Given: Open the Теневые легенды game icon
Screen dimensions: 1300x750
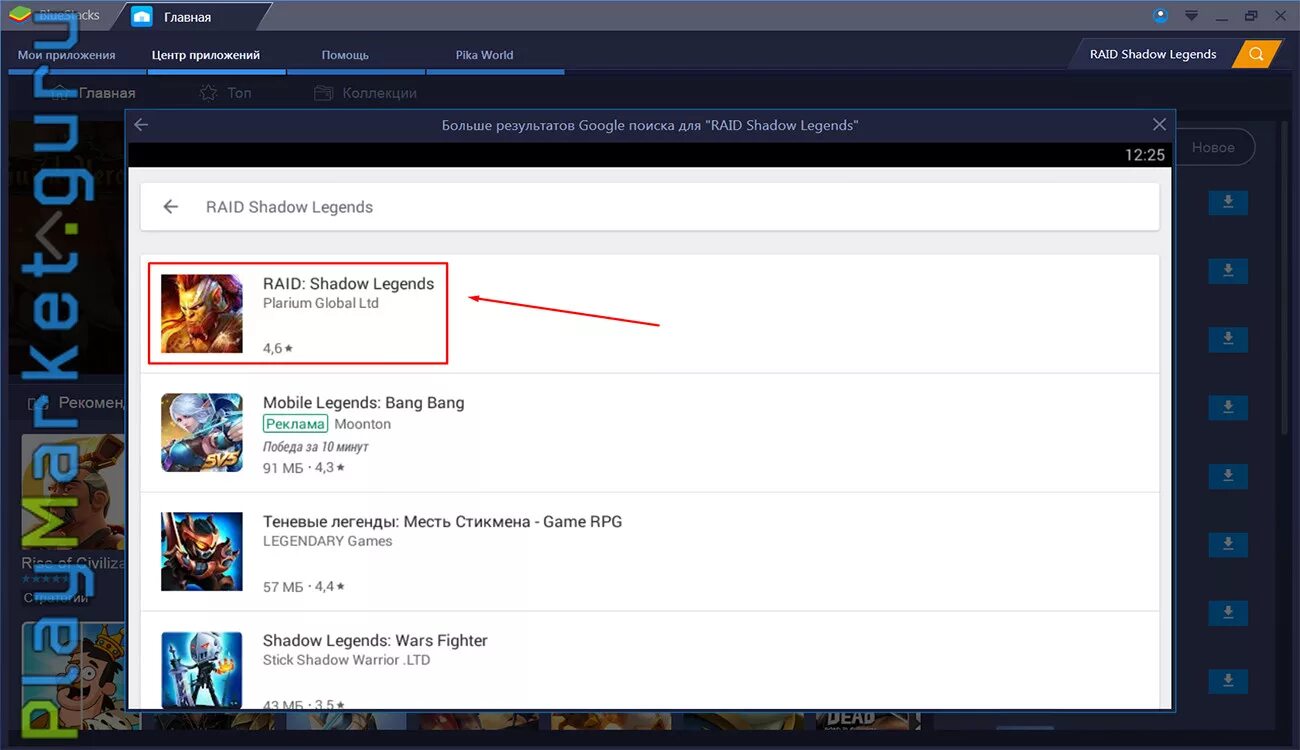Looking at the screenshot, I should pos(202,551).
